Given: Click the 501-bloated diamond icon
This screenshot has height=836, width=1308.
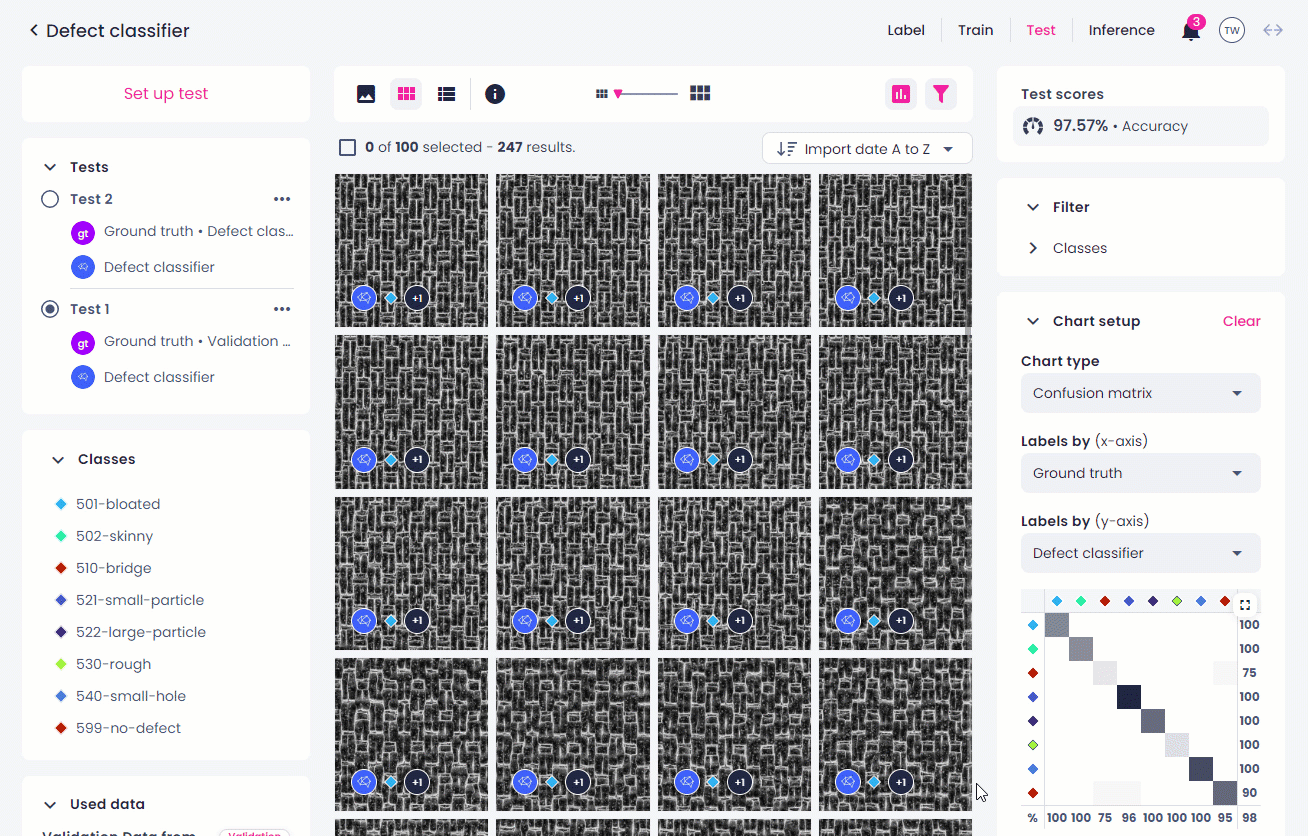Looking at the screenshot, I should (61, 504).
